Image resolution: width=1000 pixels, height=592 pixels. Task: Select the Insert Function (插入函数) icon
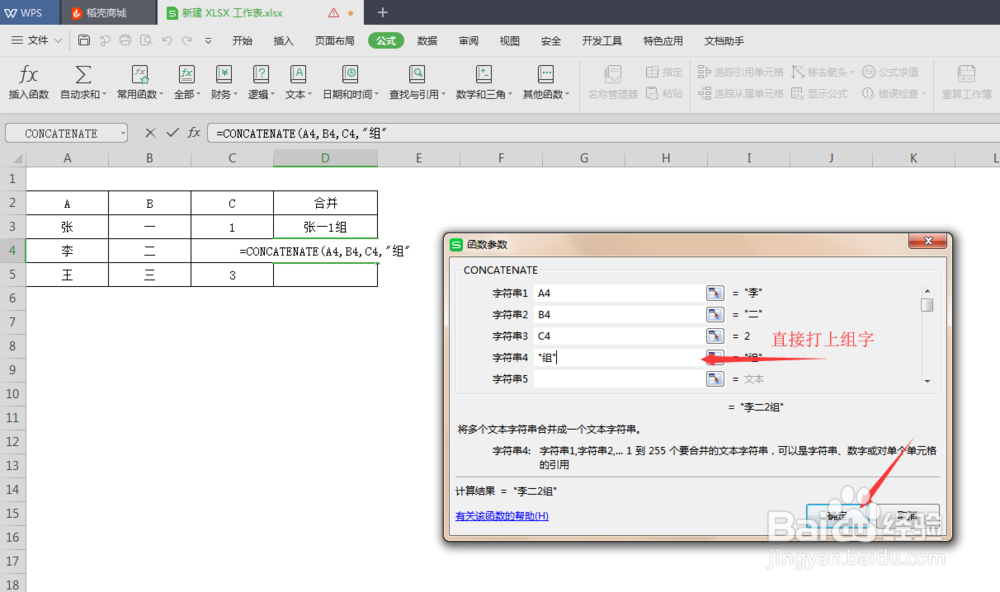pos(28,80)
